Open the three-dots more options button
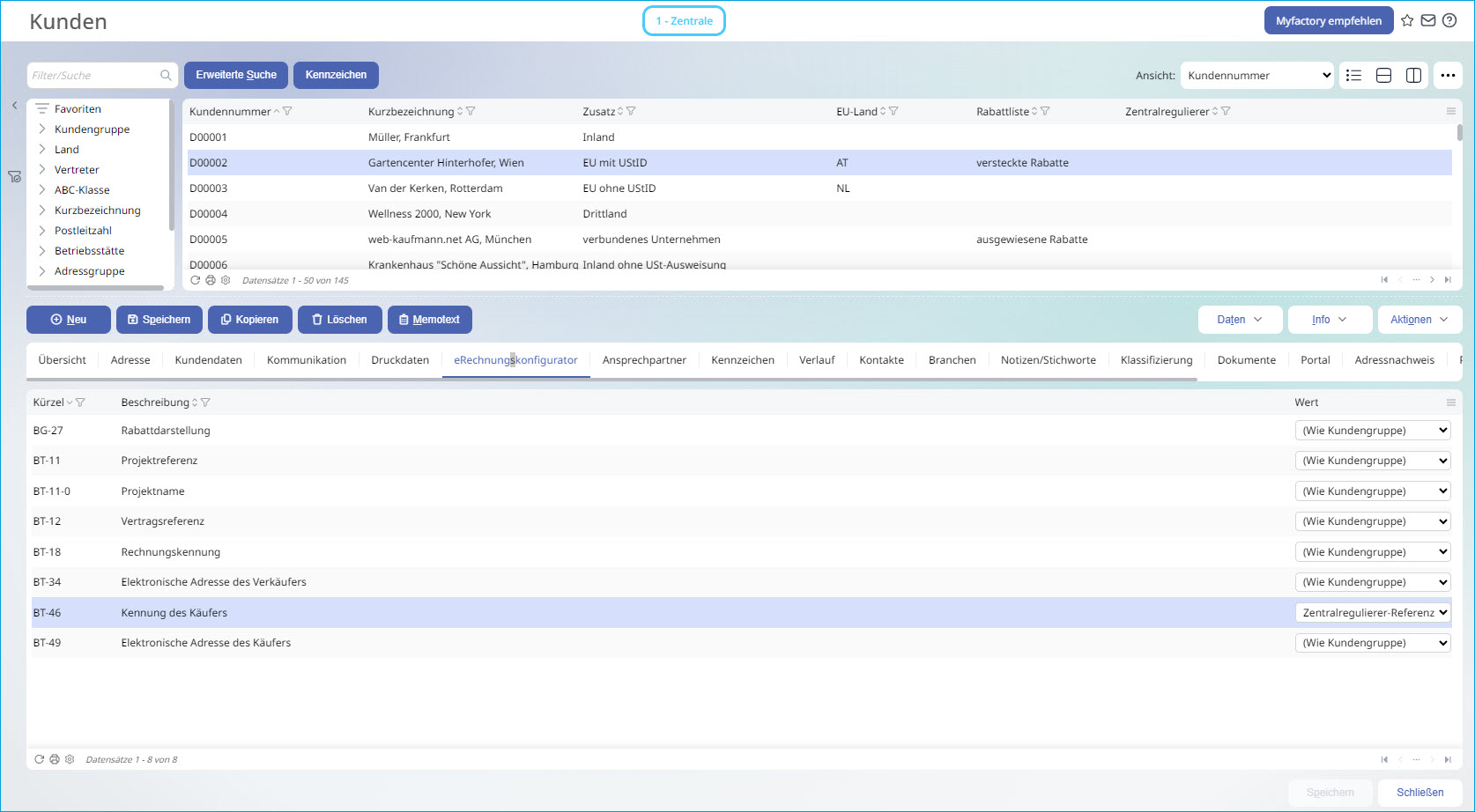This screenshot has width=1475, height=812. point(1448,75)
